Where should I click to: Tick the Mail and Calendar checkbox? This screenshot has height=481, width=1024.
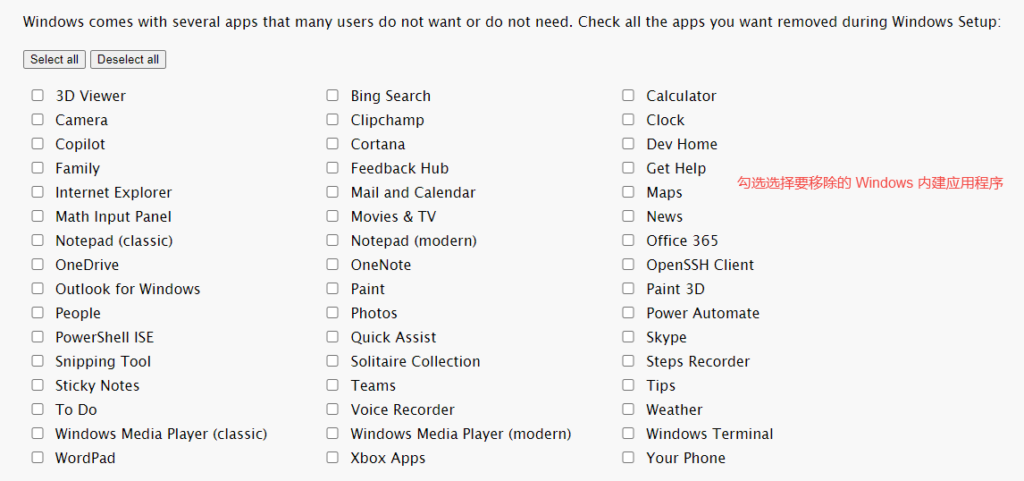(x=332, y=192)
